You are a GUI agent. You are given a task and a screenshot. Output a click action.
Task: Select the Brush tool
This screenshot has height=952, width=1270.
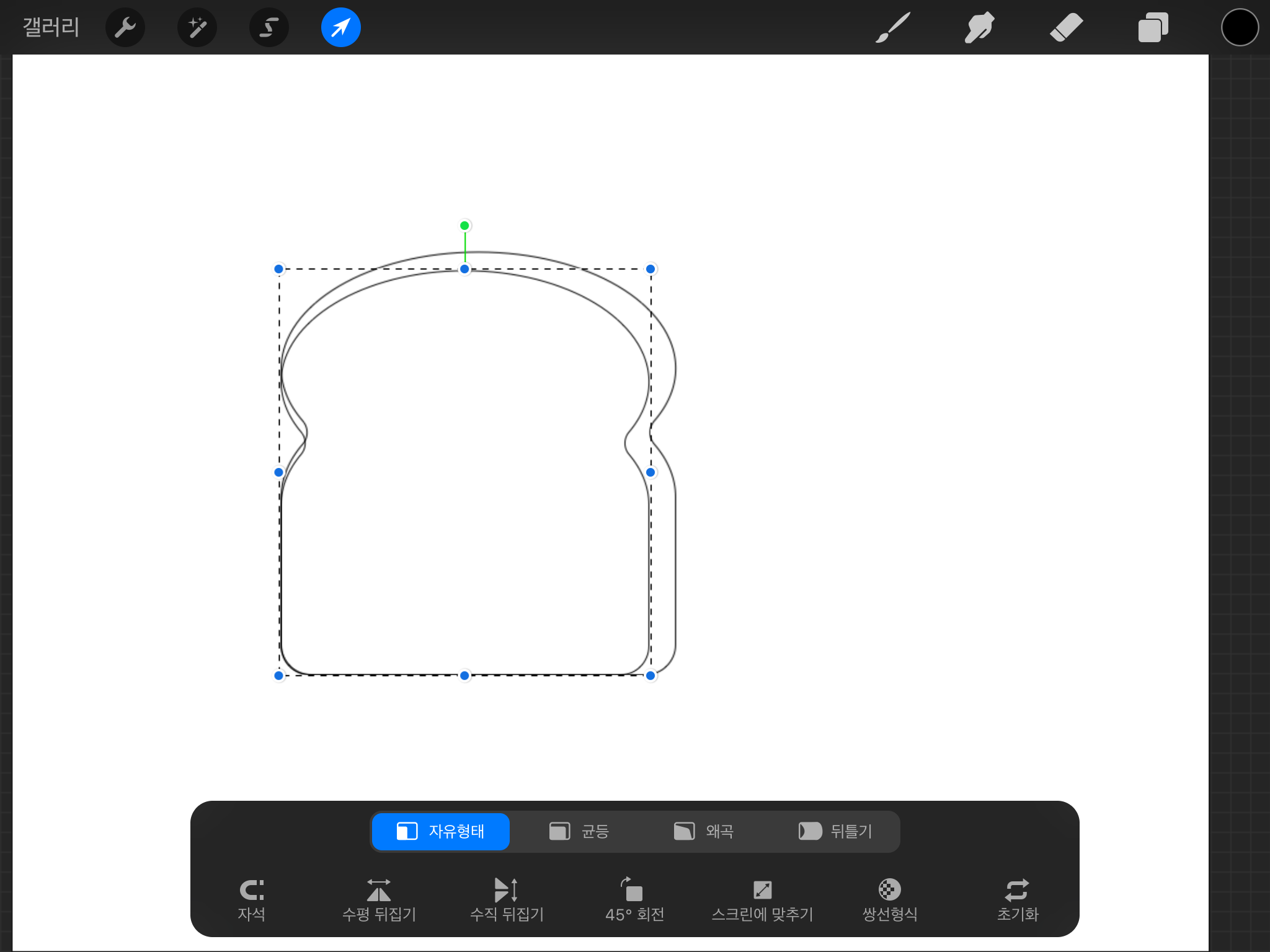pos(893,27)
